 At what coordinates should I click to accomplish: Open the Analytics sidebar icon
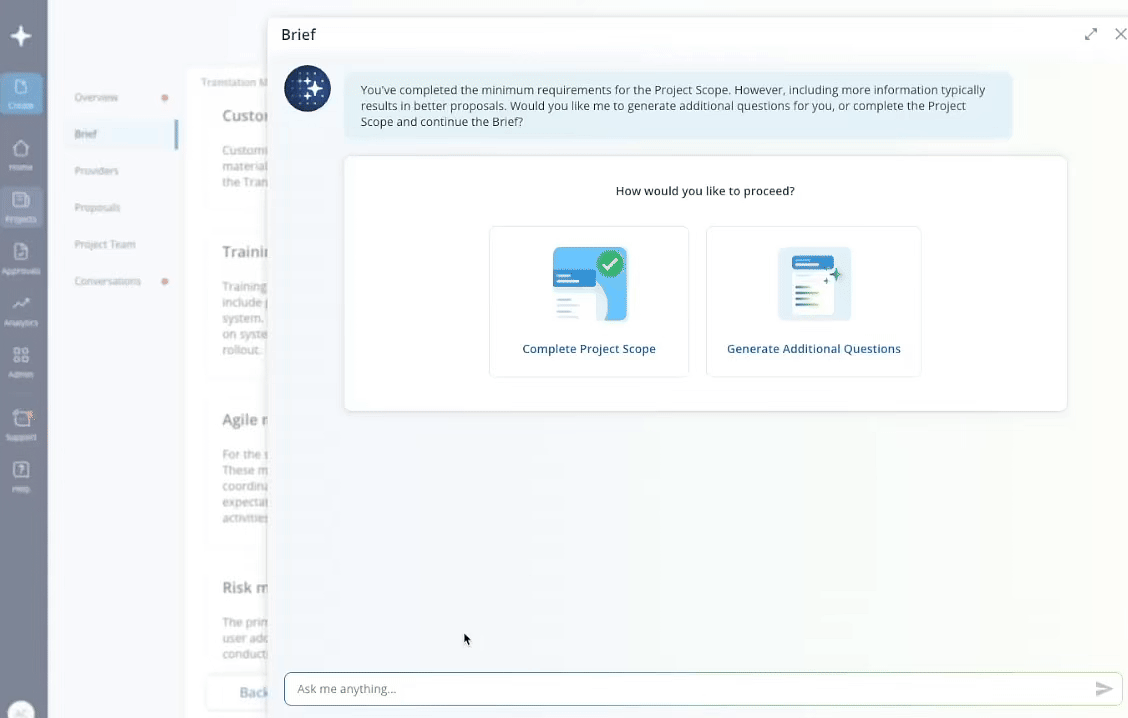pyautogui.click(x=21, y=309)
